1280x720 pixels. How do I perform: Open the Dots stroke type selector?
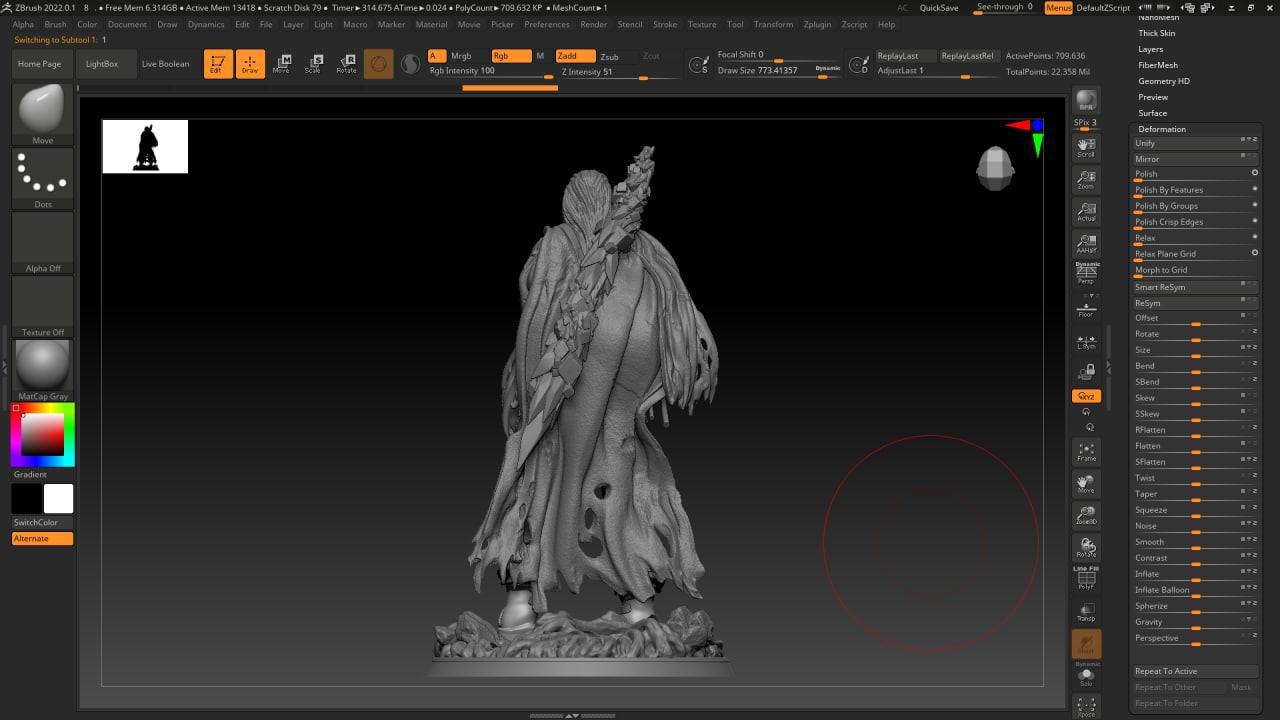click(x=42, y=178)
